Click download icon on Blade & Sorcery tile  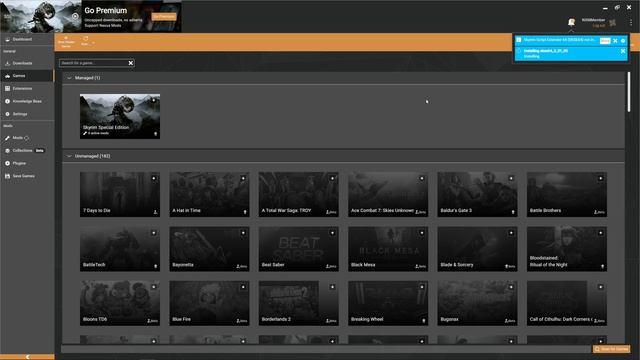(x=510, y=266)
